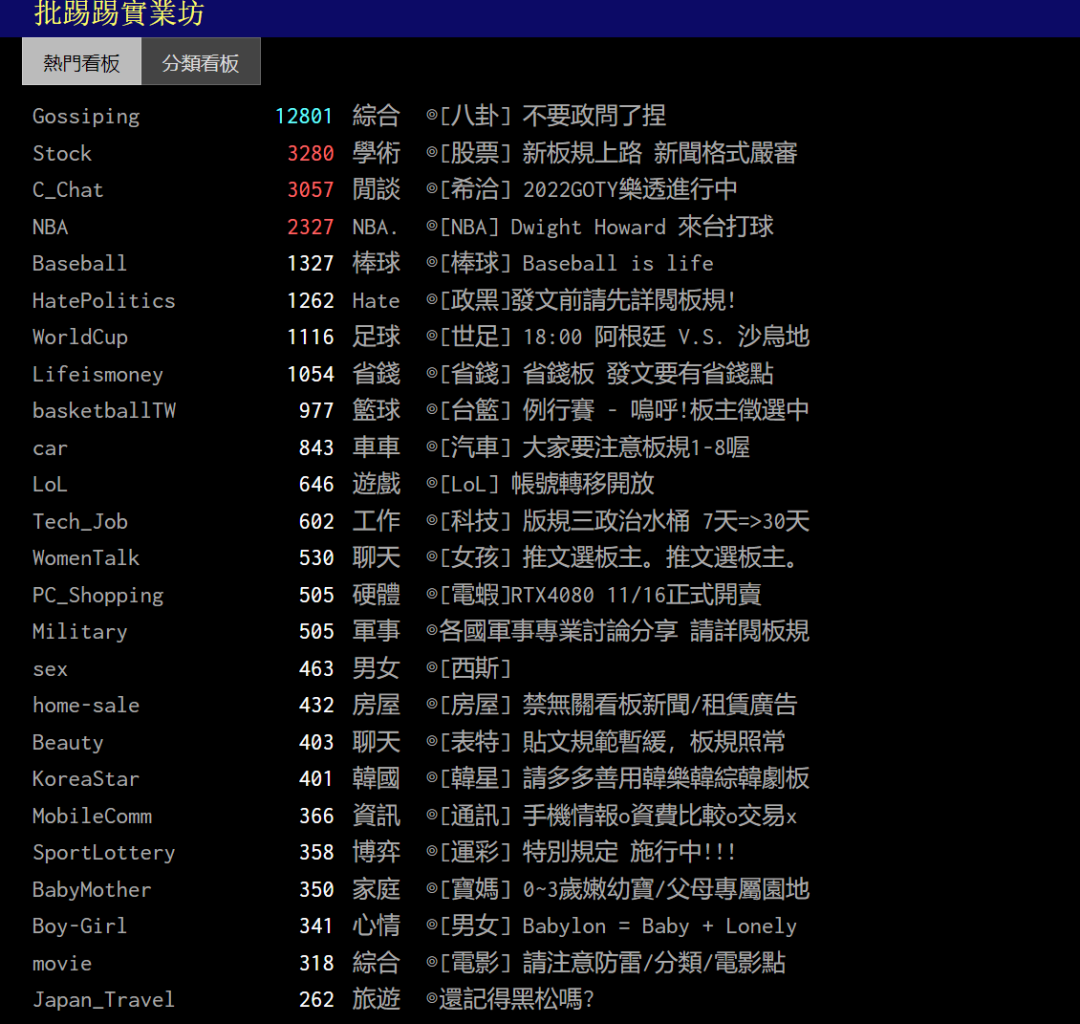This screenshot has height=1024, width=1080.
Task: Visit the WomenTalk board
Action: coord(86,558)
